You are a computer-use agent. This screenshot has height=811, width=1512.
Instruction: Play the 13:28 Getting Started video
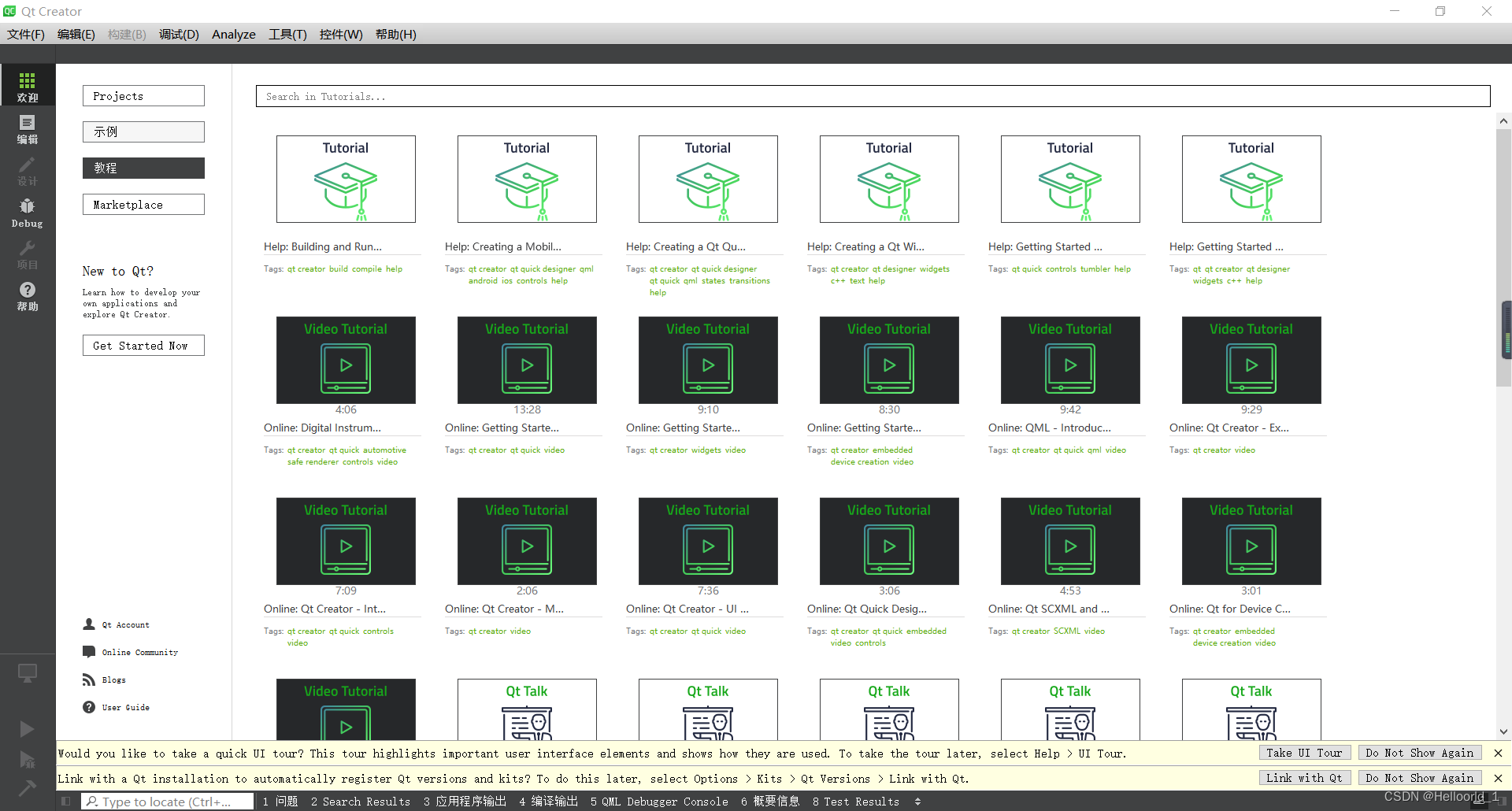(527, 360)
